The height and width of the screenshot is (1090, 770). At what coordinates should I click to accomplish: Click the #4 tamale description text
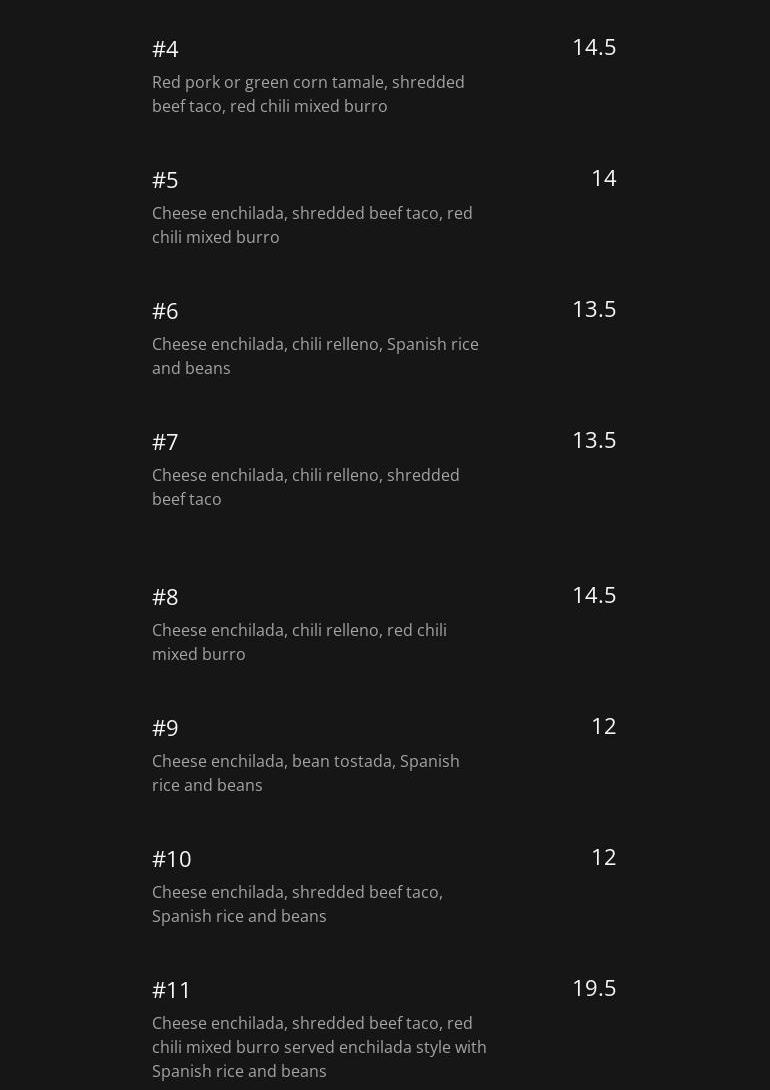[x=308, y=94]
